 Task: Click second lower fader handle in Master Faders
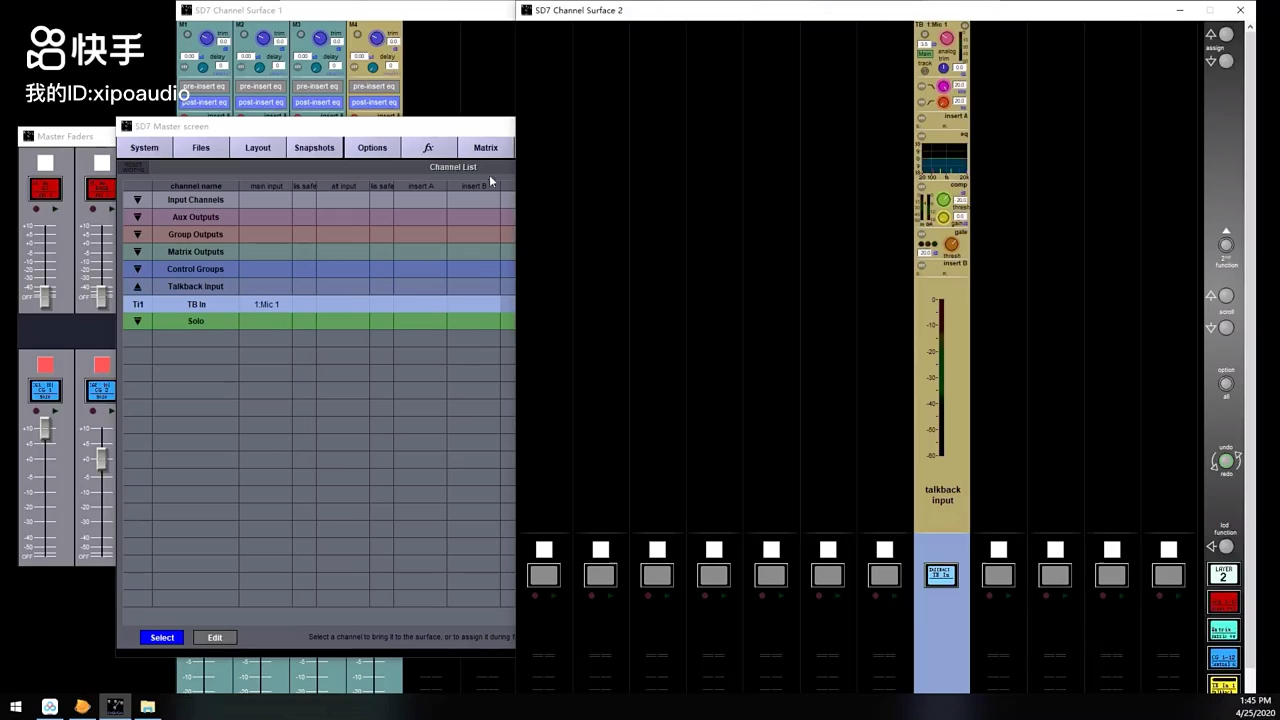[x=102, y=459]
